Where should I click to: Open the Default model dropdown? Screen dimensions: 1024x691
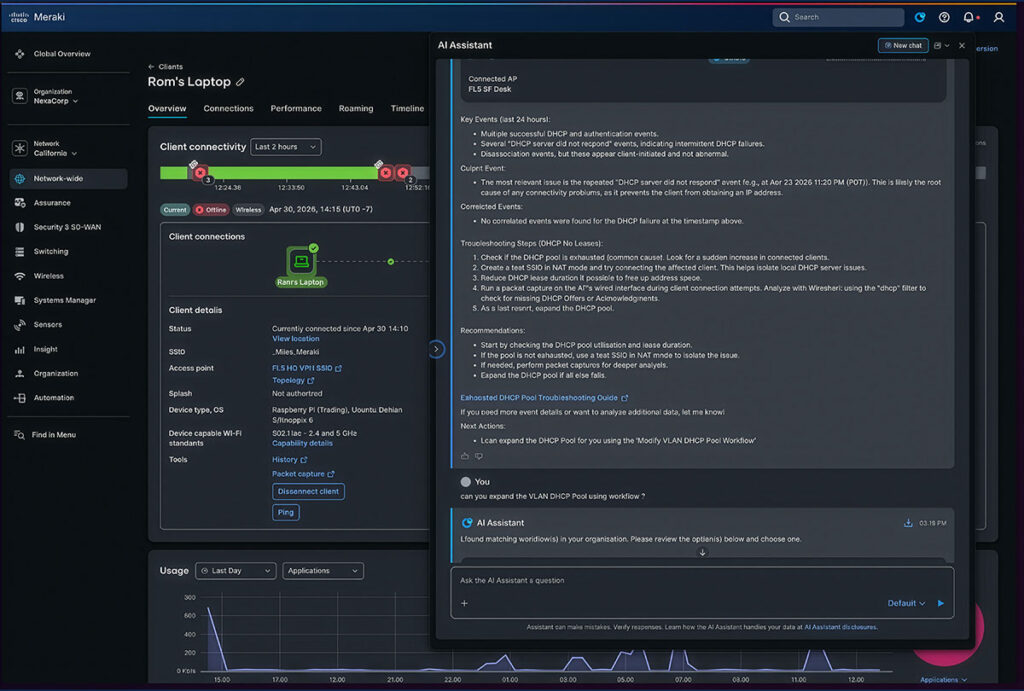click(x=906, y=603)
